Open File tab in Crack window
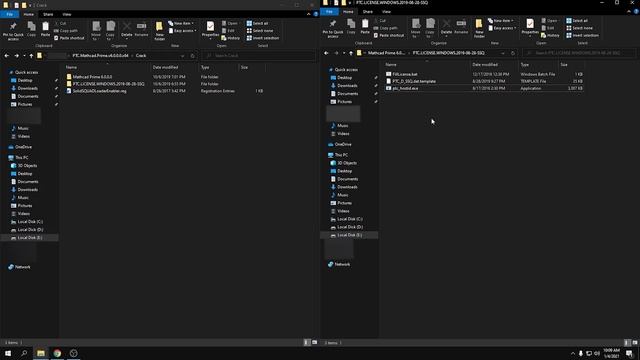 9,14
